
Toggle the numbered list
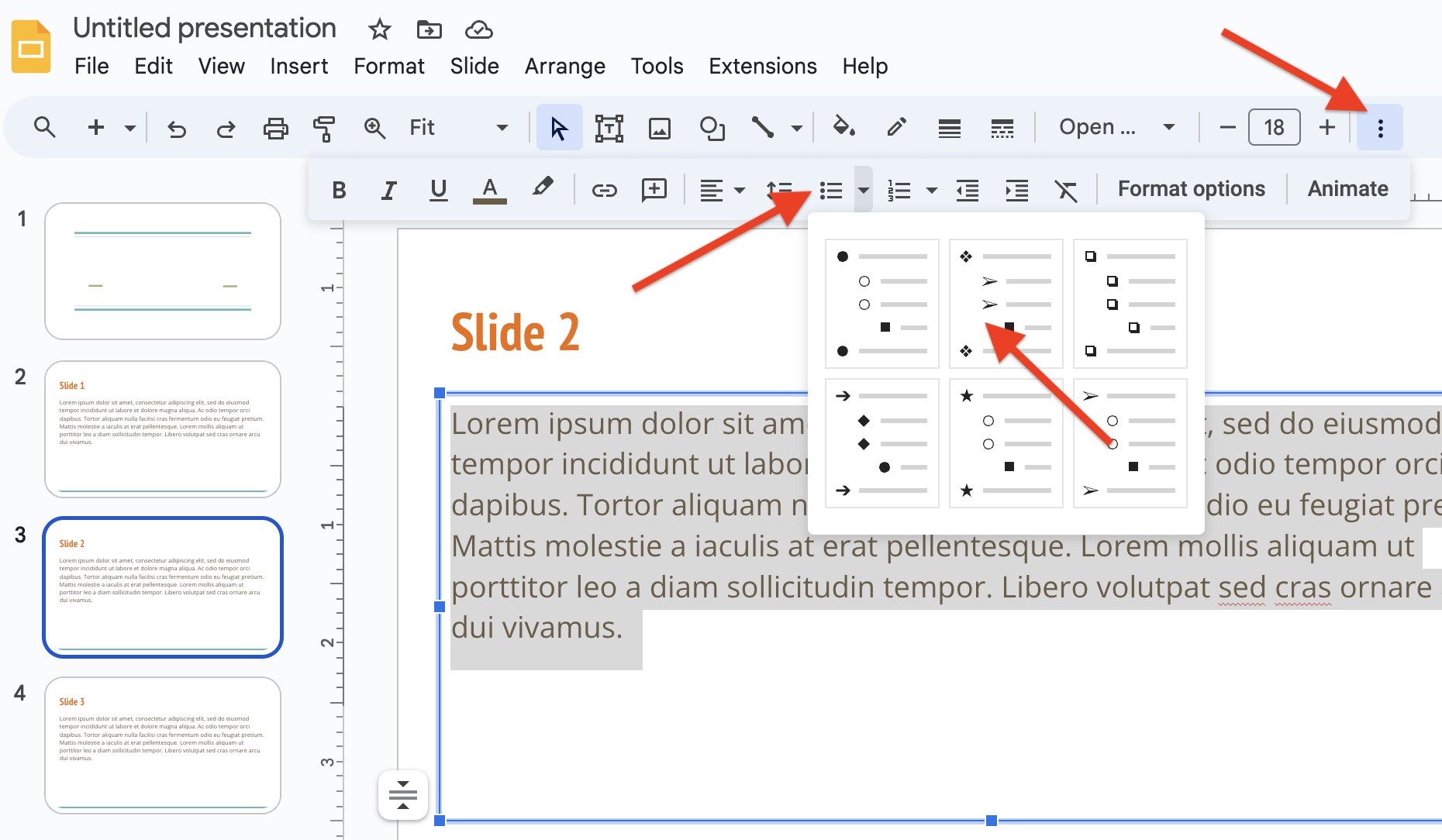(899, 188)
